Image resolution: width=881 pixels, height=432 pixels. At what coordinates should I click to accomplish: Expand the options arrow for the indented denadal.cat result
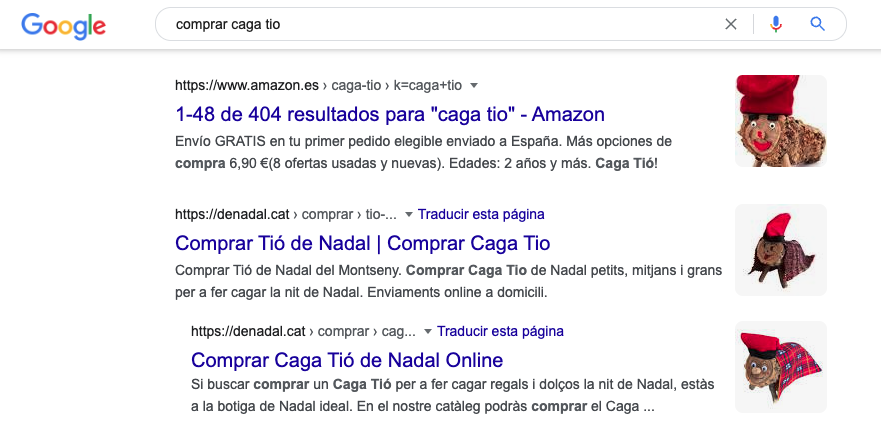(x=428, y=331)
